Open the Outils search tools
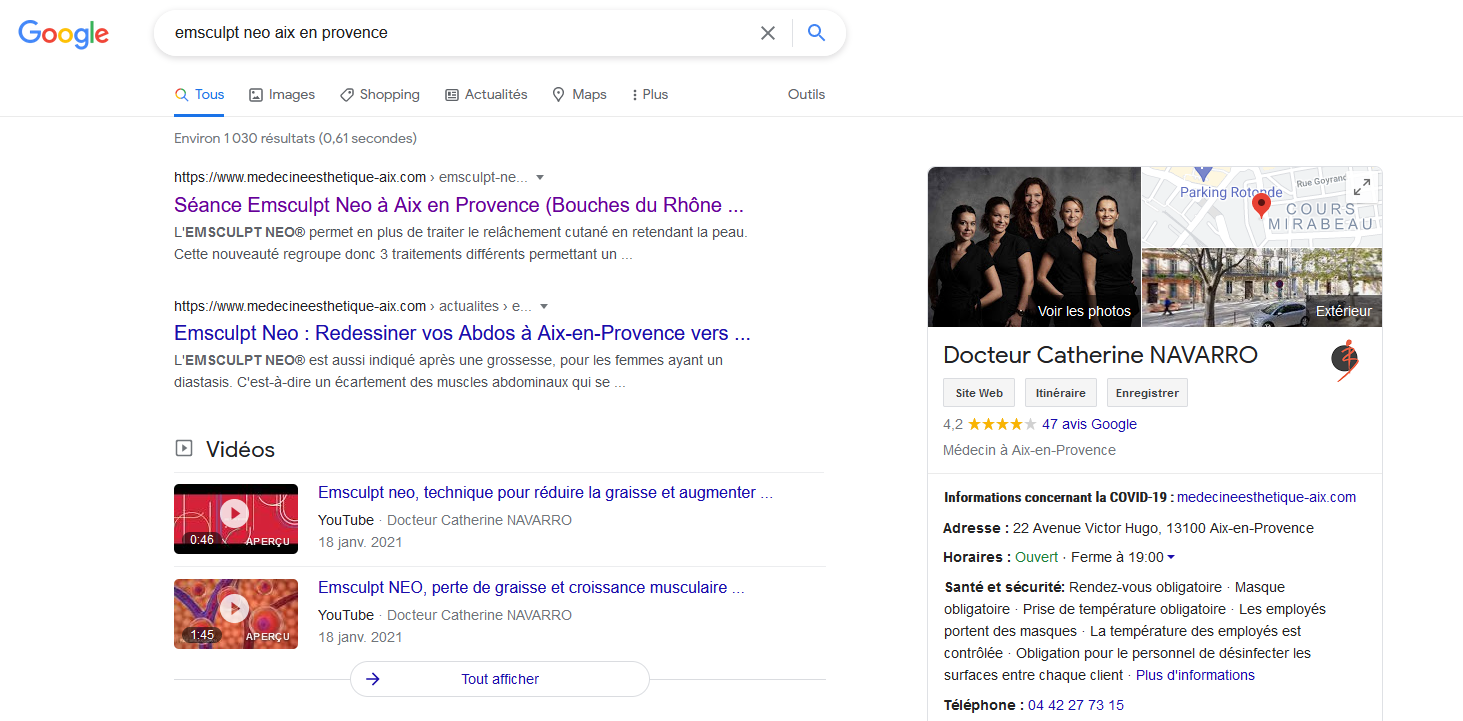Image resolution: width=1463 pixels, height=721 pixels. pyautogui.click(x=806, y=94)
